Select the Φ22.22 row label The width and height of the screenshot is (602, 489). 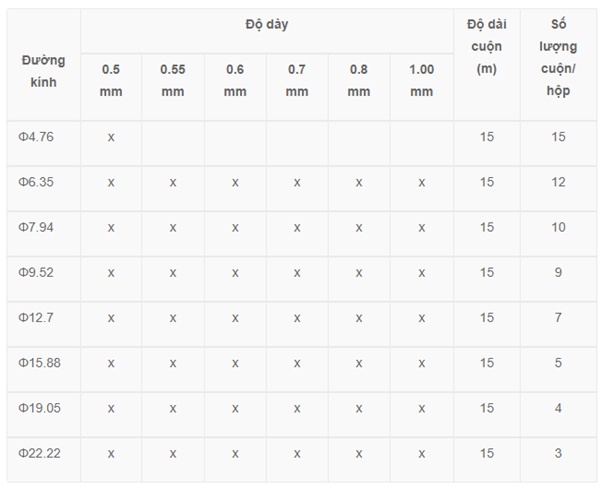click(x=40, y=453)
